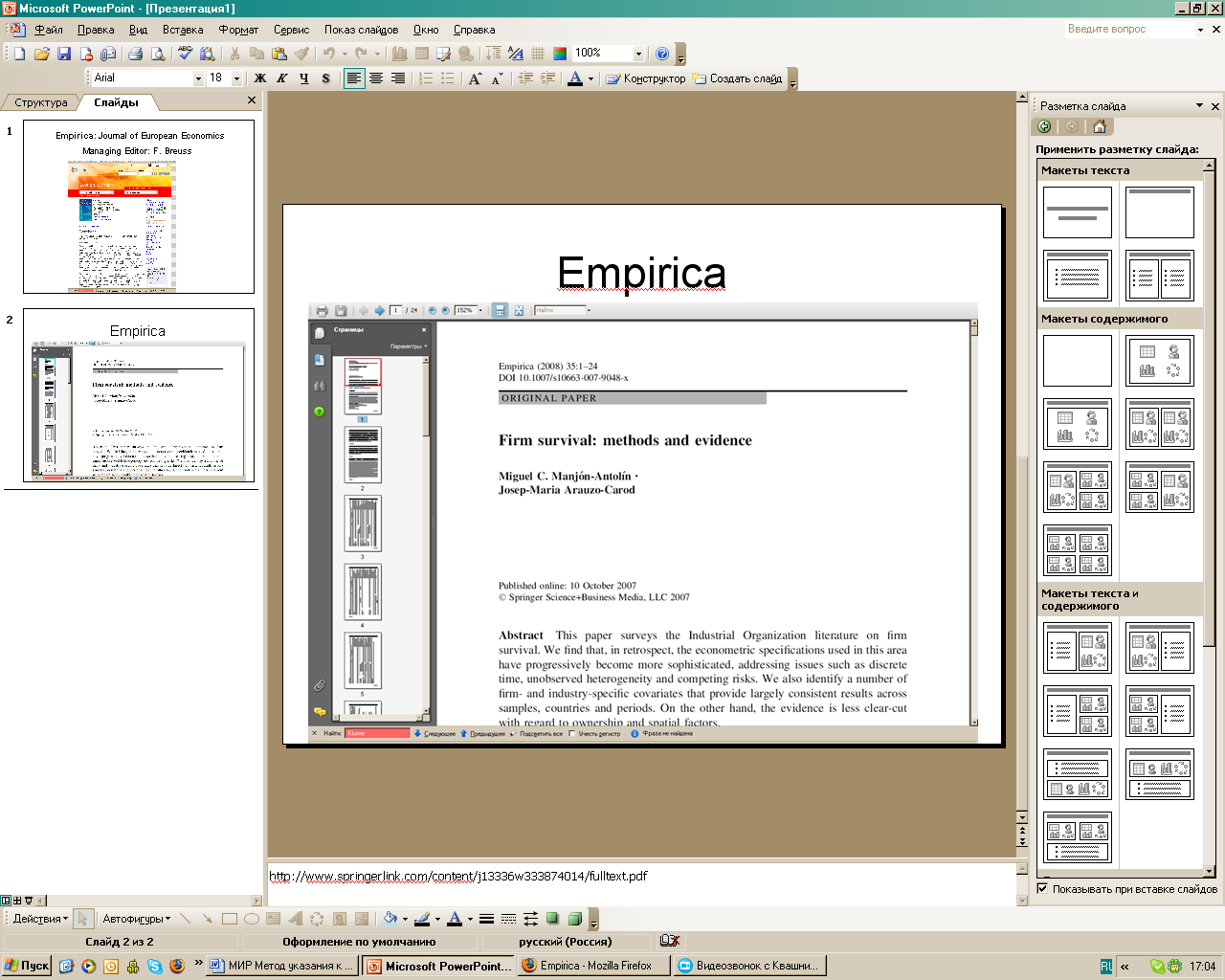Open the Формат menu
Viewport: 1225px width, 980px height.
[x=238, y=30]
